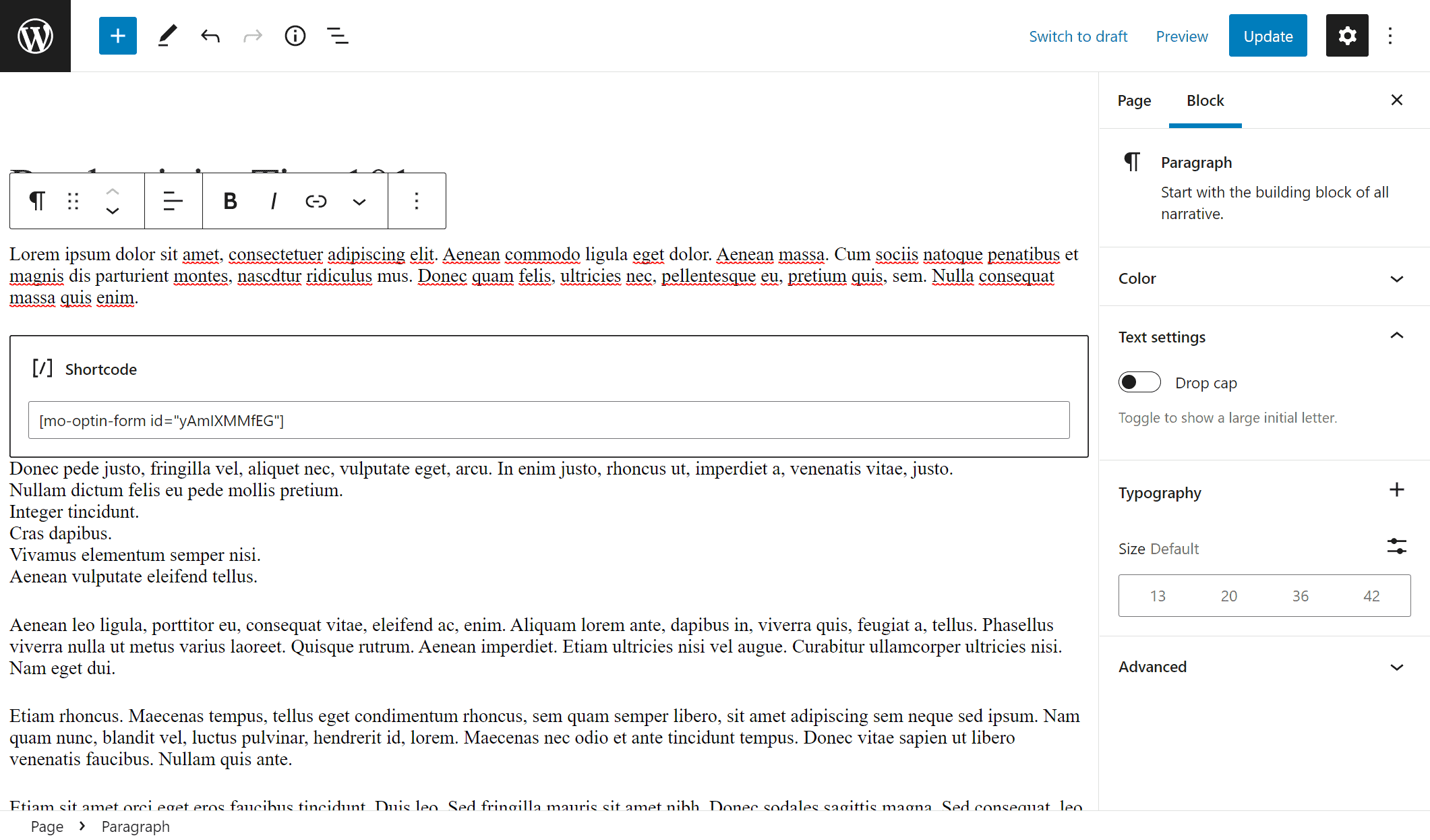
Task: Toggle custom size slider control icon
Action: point(1396,546)
